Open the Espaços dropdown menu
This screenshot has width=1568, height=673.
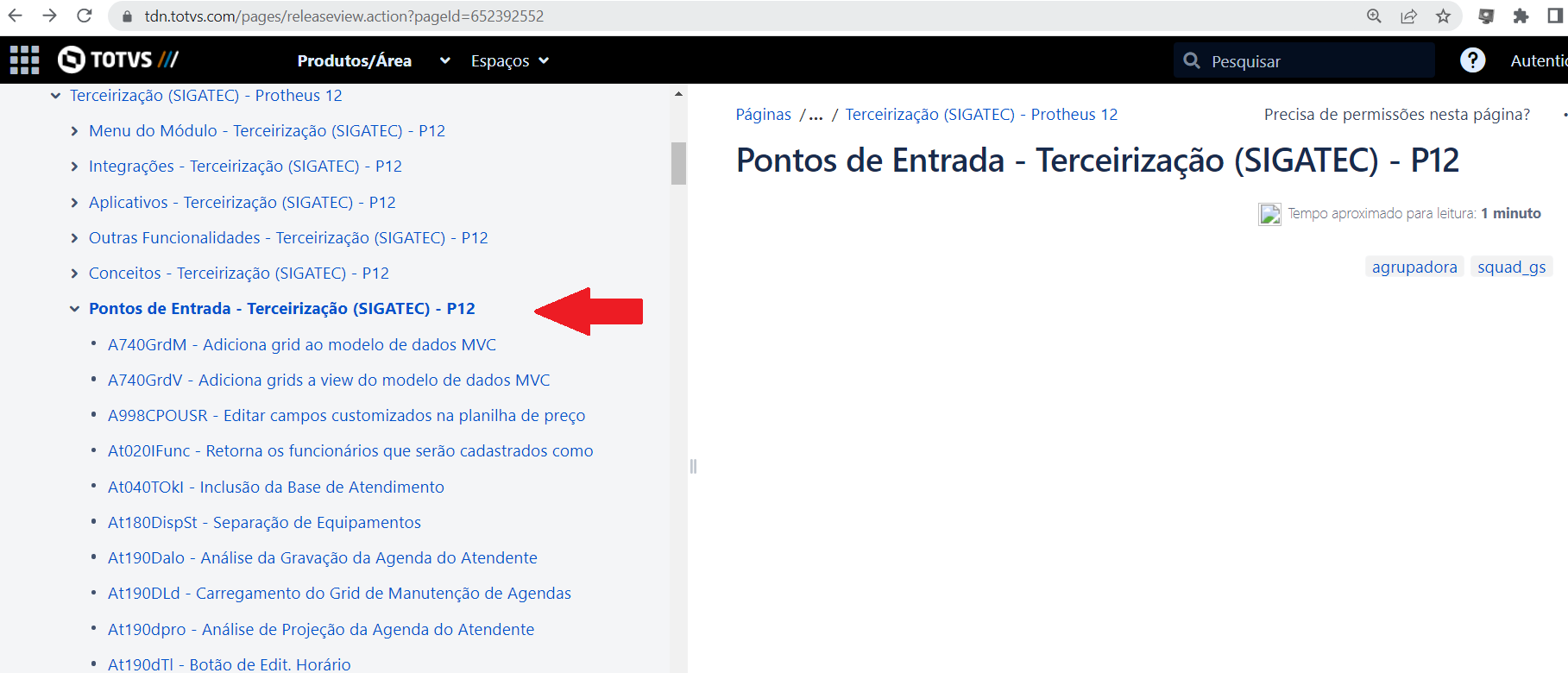(510, 60)
